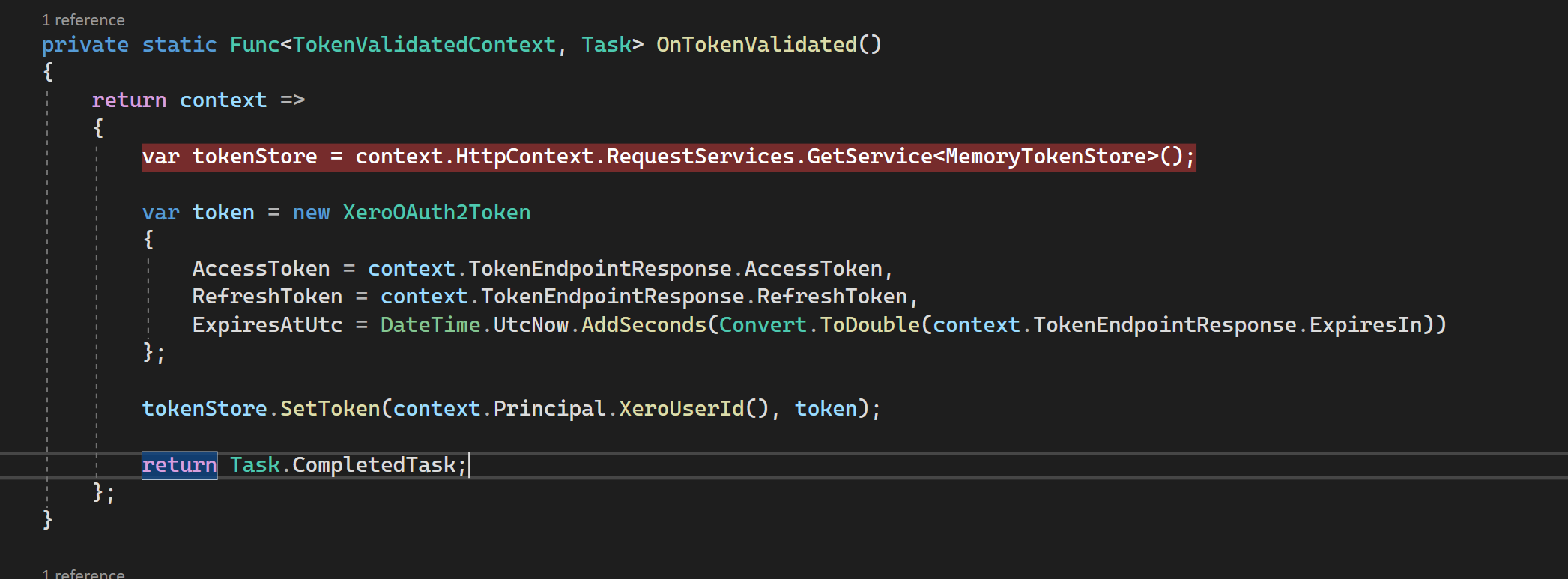1568x579 pixels.
Task: Click the XeroUserId extension method
Action: point(681,409)
